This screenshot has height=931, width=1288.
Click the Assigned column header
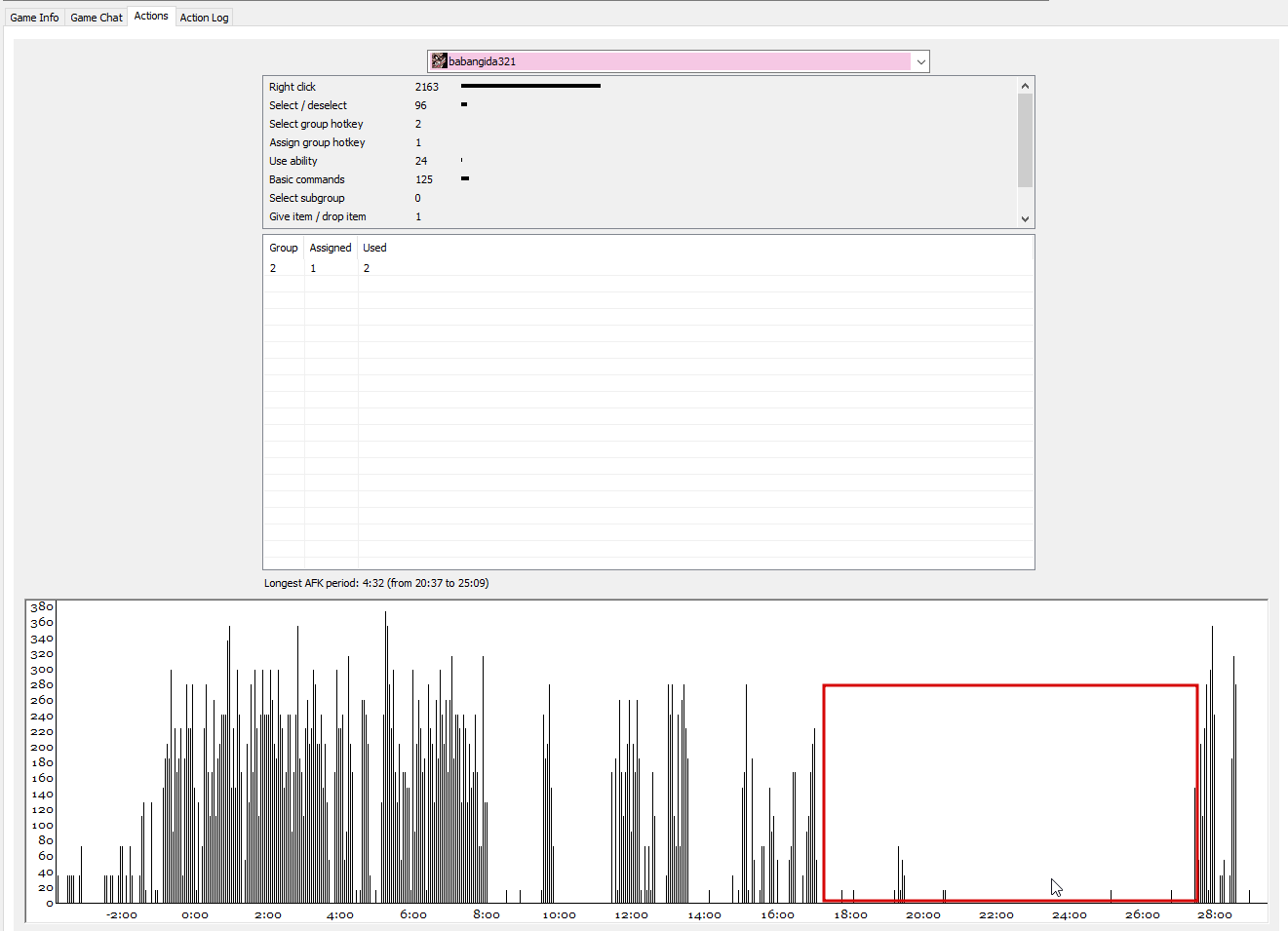tap(331, 248)
